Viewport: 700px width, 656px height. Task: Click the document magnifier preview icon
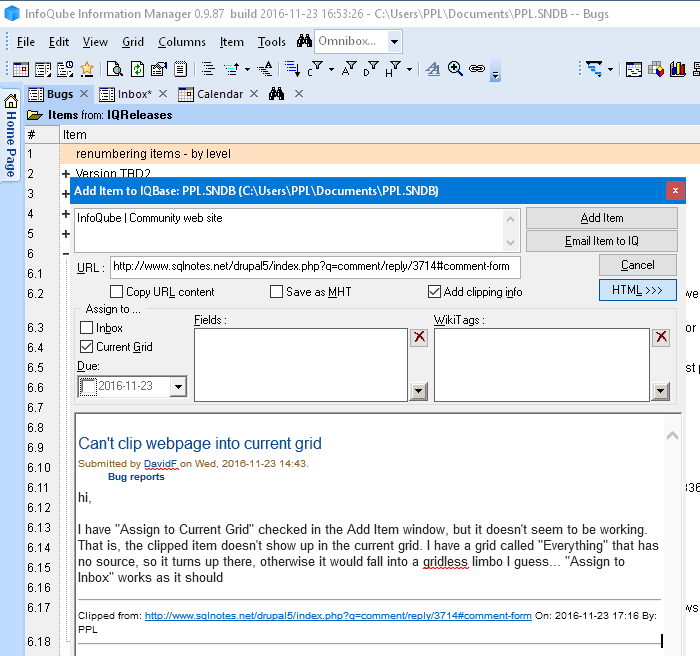click(115, 69)
